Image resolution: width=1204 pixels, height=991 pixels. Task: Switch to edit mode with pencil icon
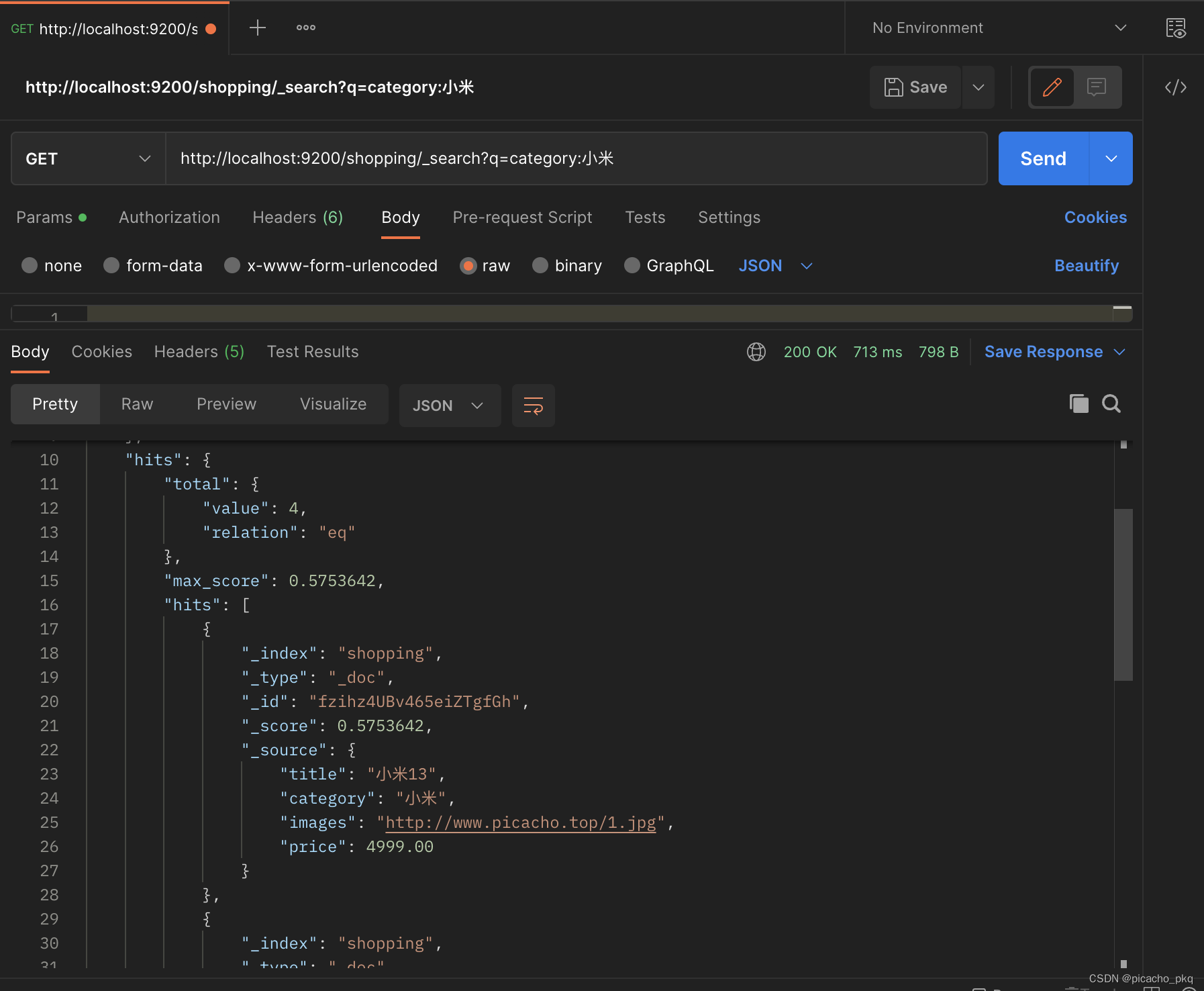(x=1052, y=87)
